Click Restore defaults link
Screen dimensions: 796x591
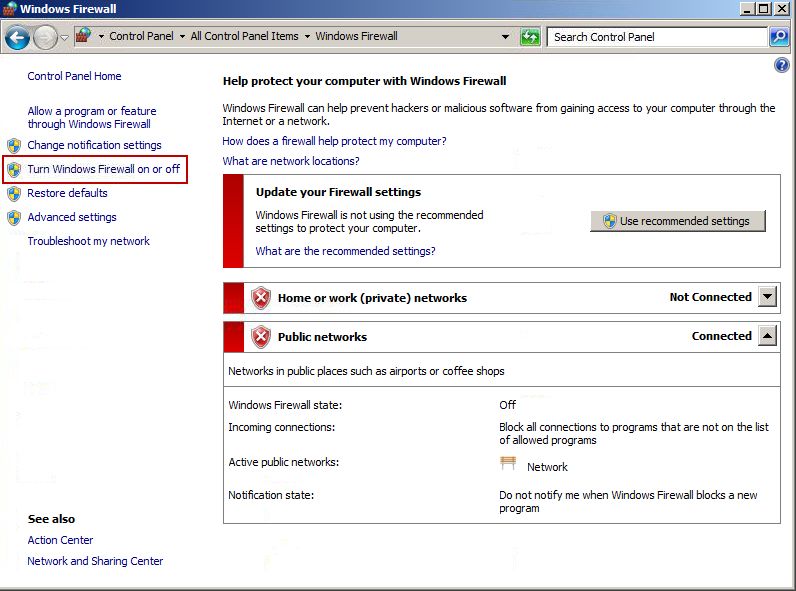[x=67, y=193]
